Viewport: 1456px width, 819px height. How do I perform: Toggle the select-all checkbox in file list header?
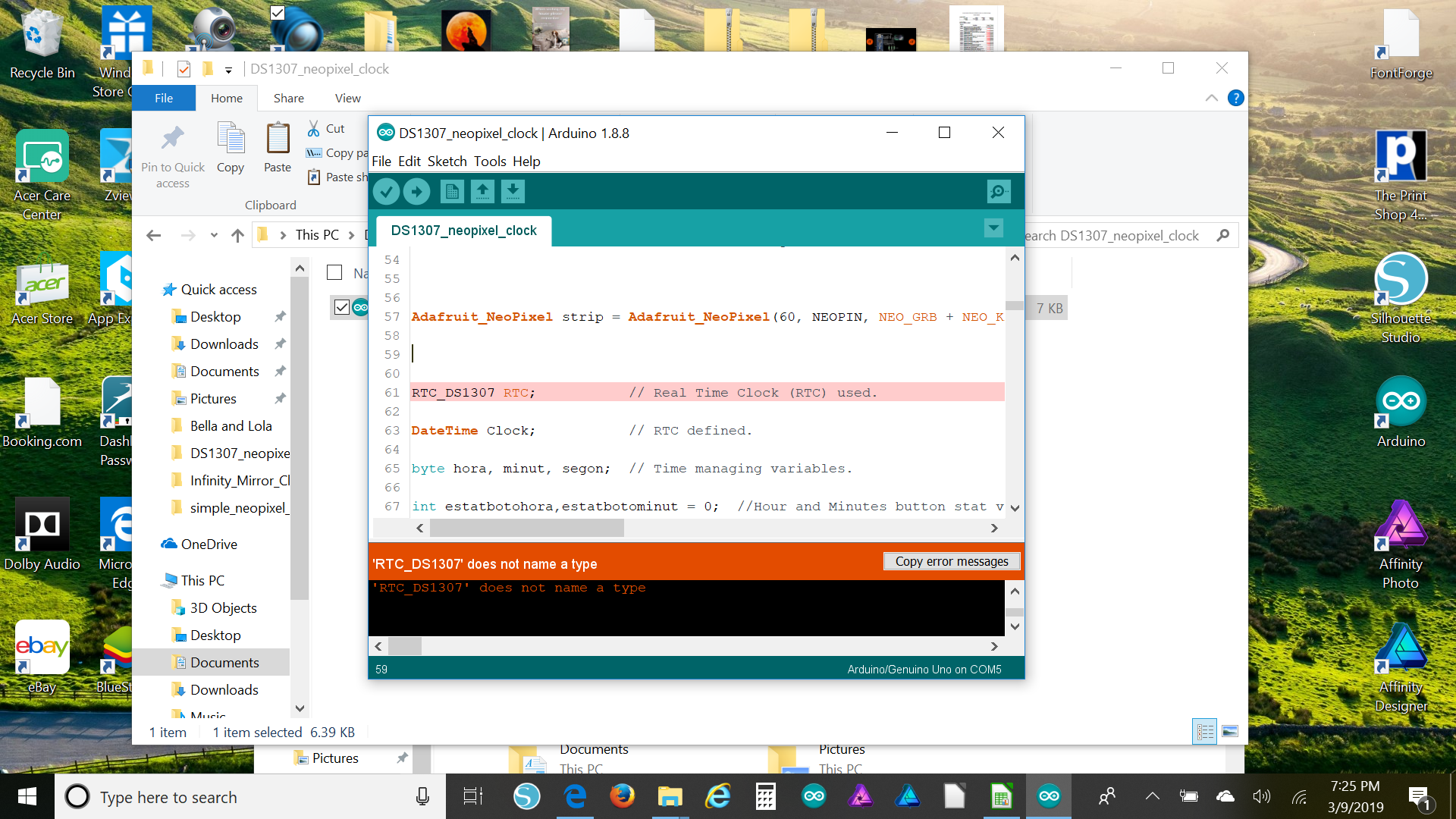point(334,272)
